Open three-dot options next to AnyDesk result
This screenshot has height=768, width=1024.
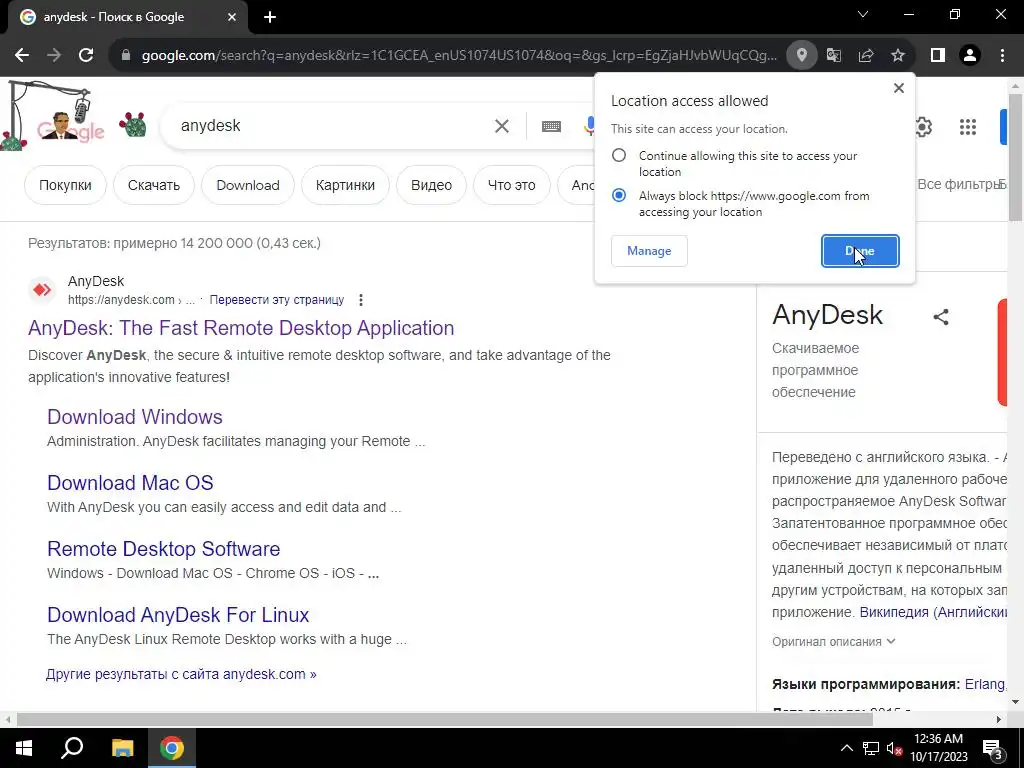point(360,300)
